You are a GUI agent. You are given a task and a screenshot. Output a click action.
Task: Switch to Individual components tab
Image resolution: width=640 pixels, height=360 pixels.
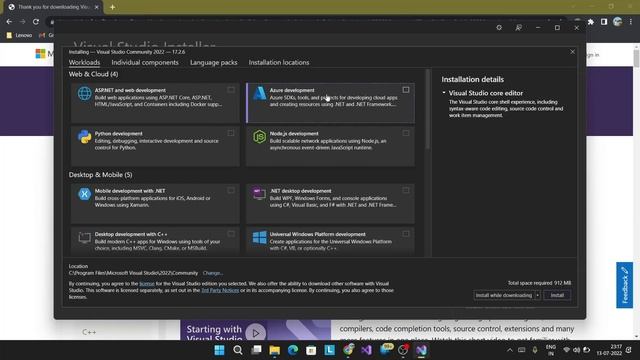[145, 62]
